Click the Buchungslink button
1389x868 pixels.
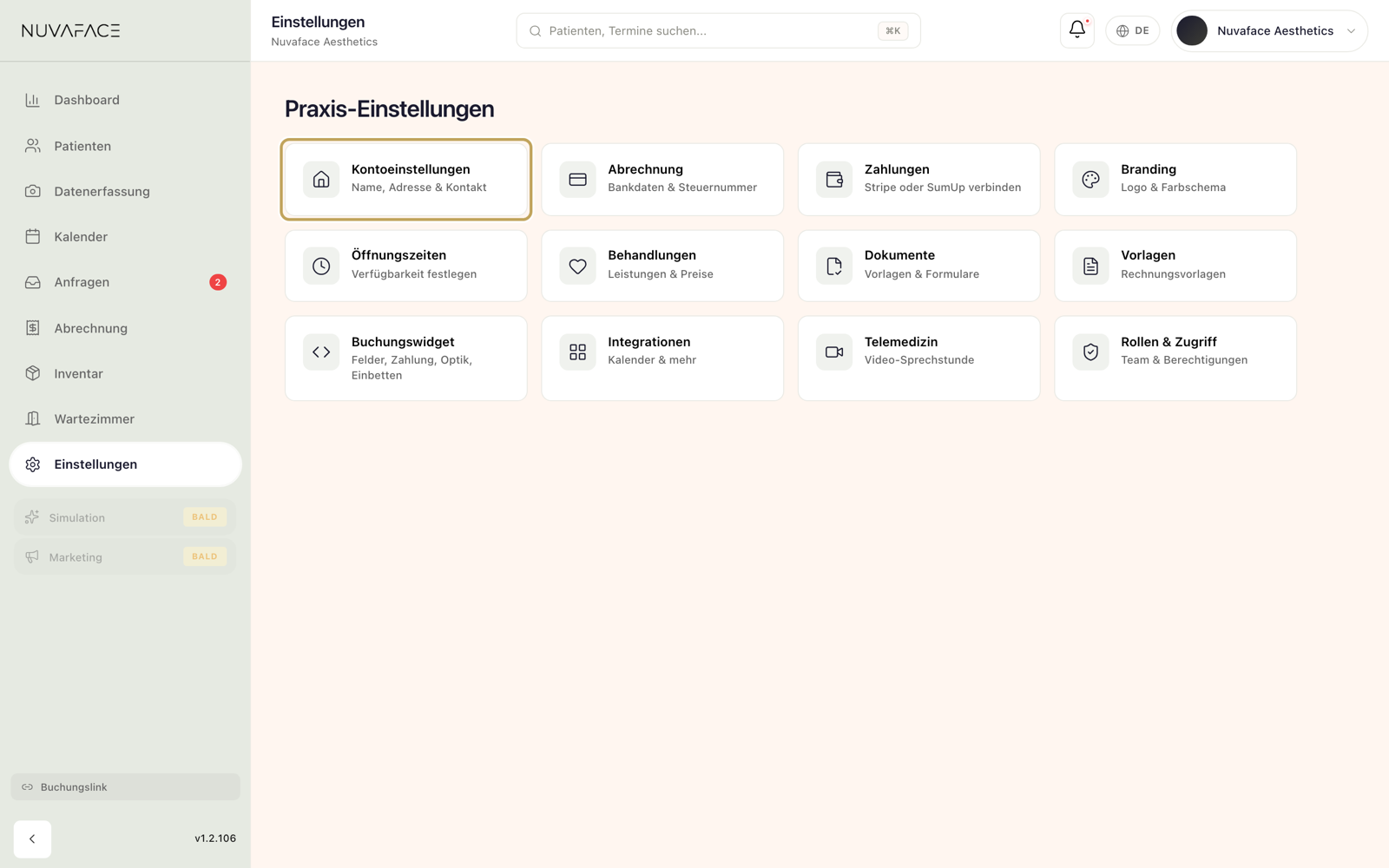(125, 787)
